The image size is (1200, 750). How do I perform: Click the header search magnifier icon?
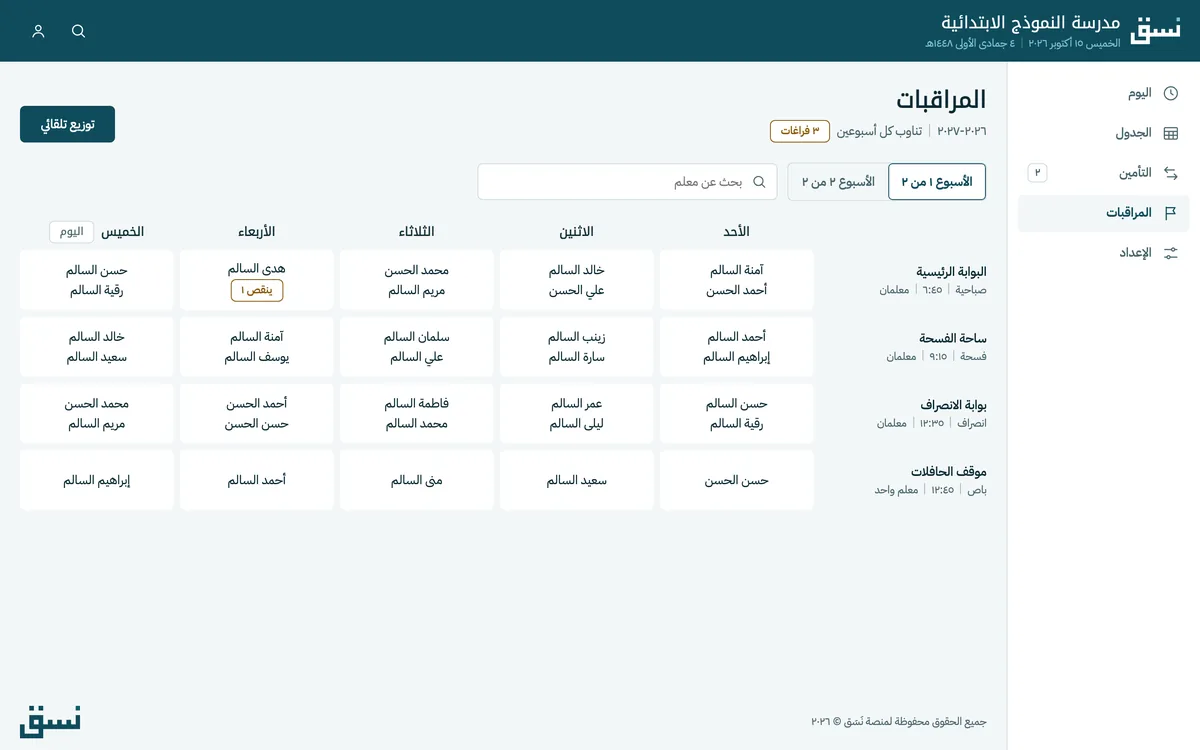click(x=79, y=31)
